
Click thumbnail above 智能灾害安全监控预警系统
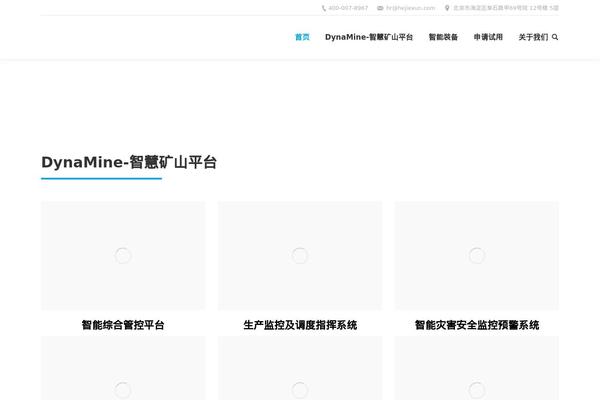point(477,255)
